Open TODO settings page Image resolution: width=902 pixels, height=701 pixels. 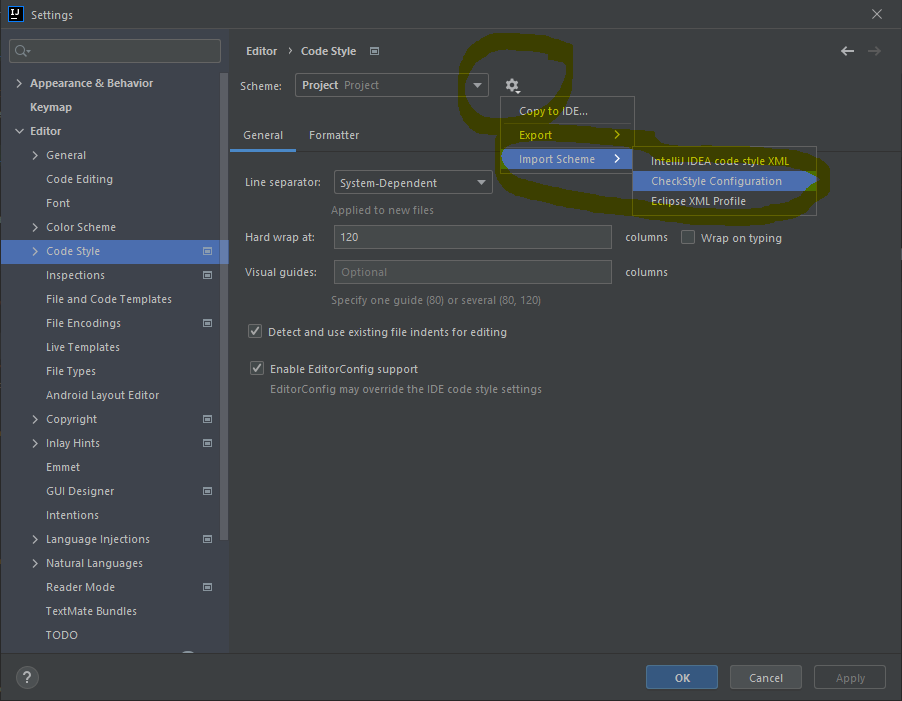point(62,635)
